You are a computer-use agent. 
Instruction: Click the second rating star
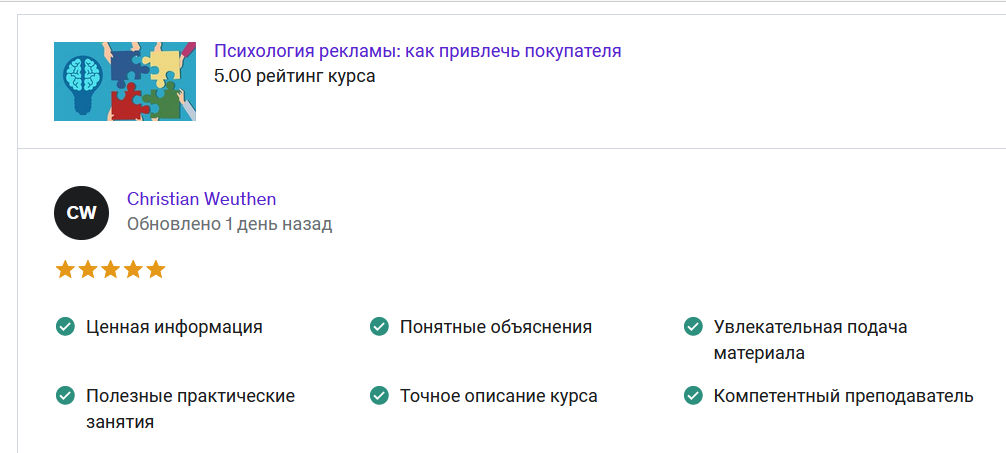pyautogui.click(x=88, y=269)
